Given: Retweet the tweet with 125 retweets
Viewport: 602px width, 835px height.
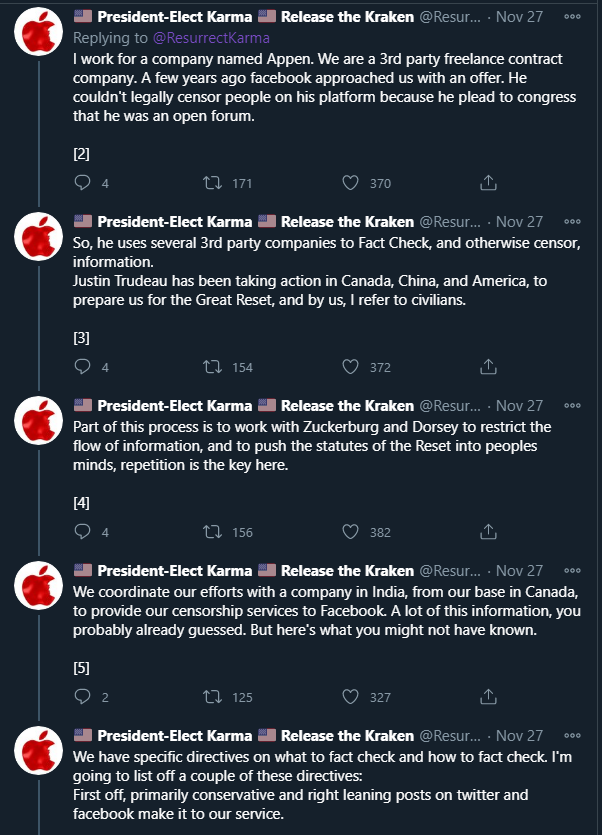Looking at the screenshot, I should 213,697.
